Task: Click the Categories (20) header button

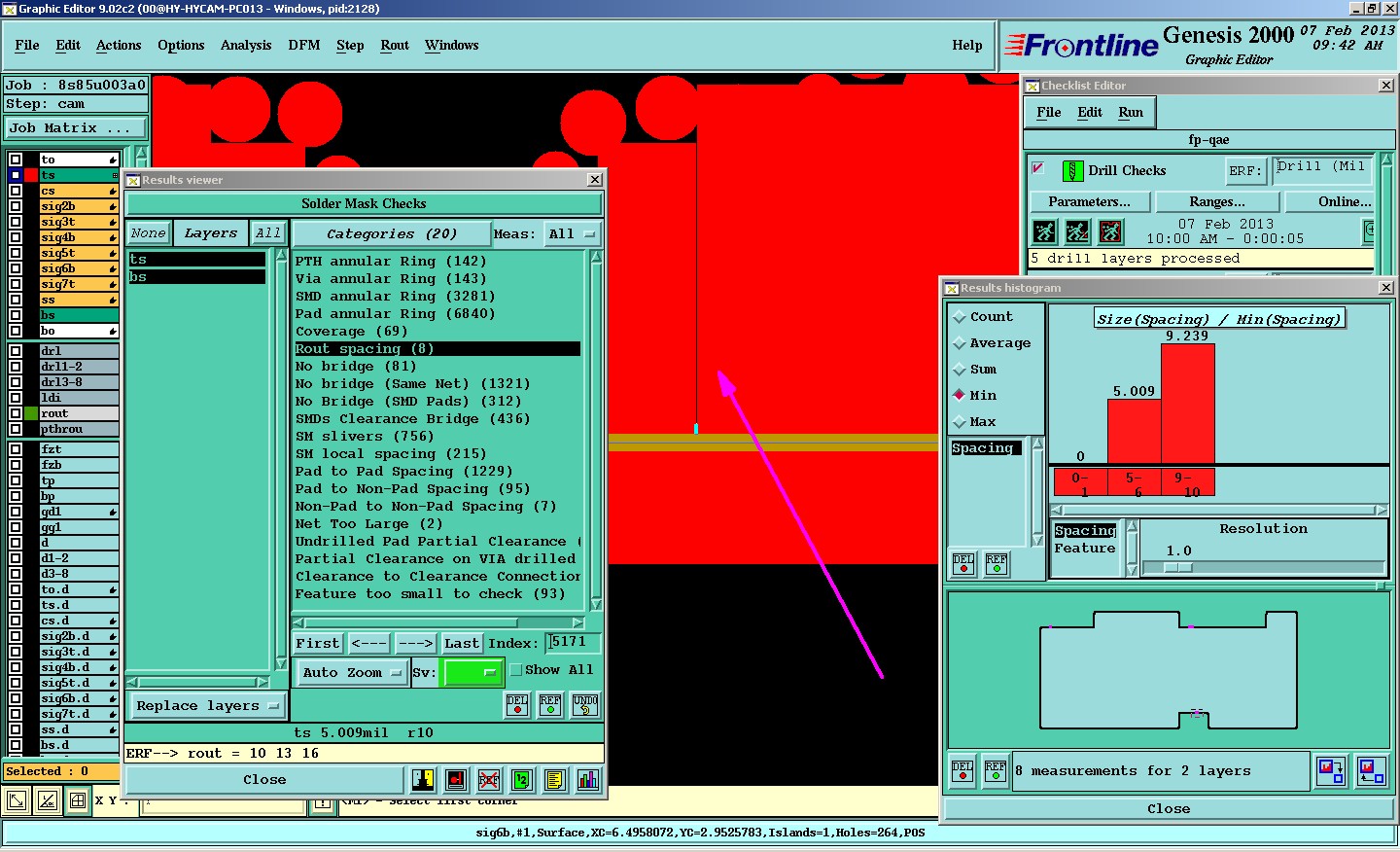Action: 391,234
